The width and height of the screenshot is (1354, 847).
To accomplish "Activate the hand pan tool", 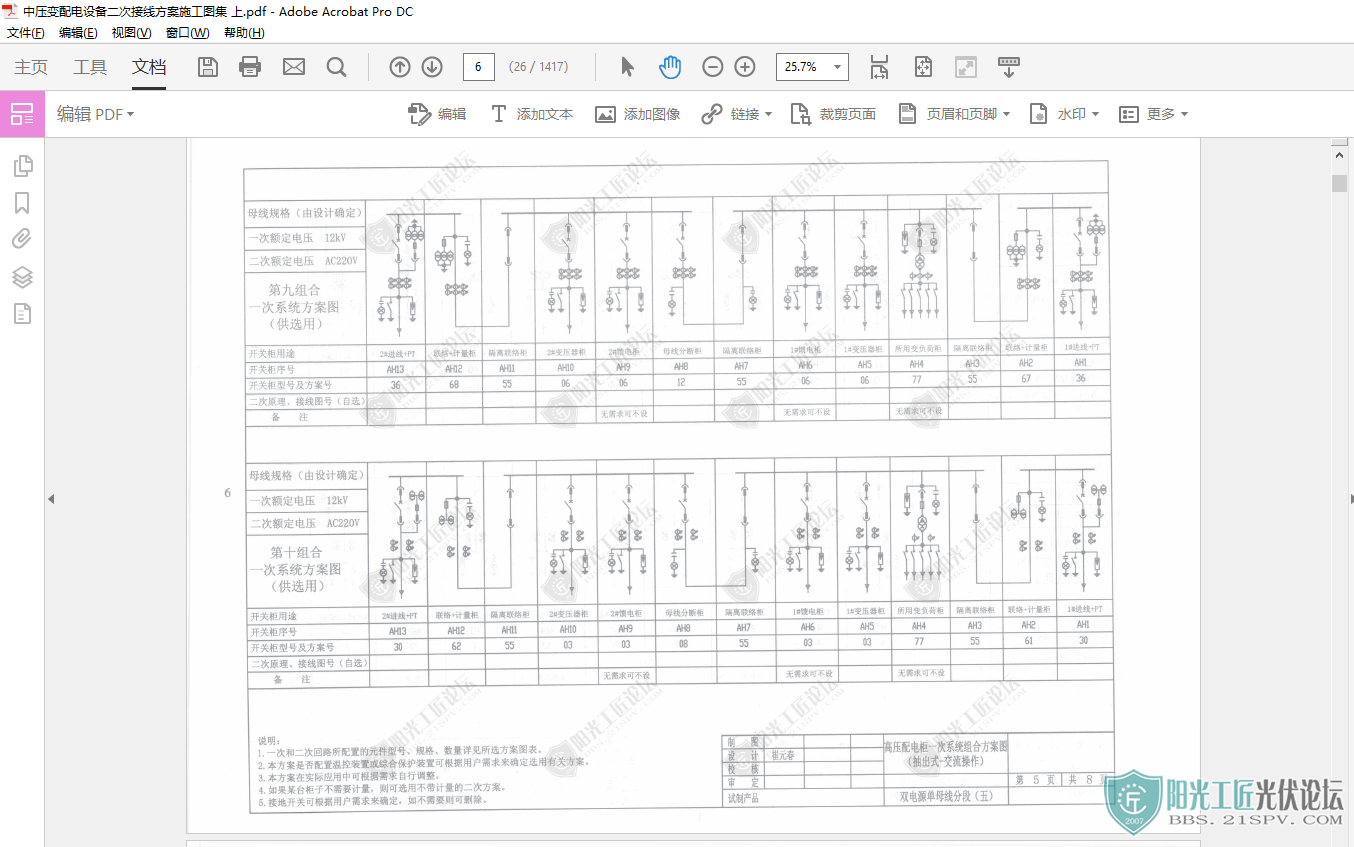I will [670, 67].
